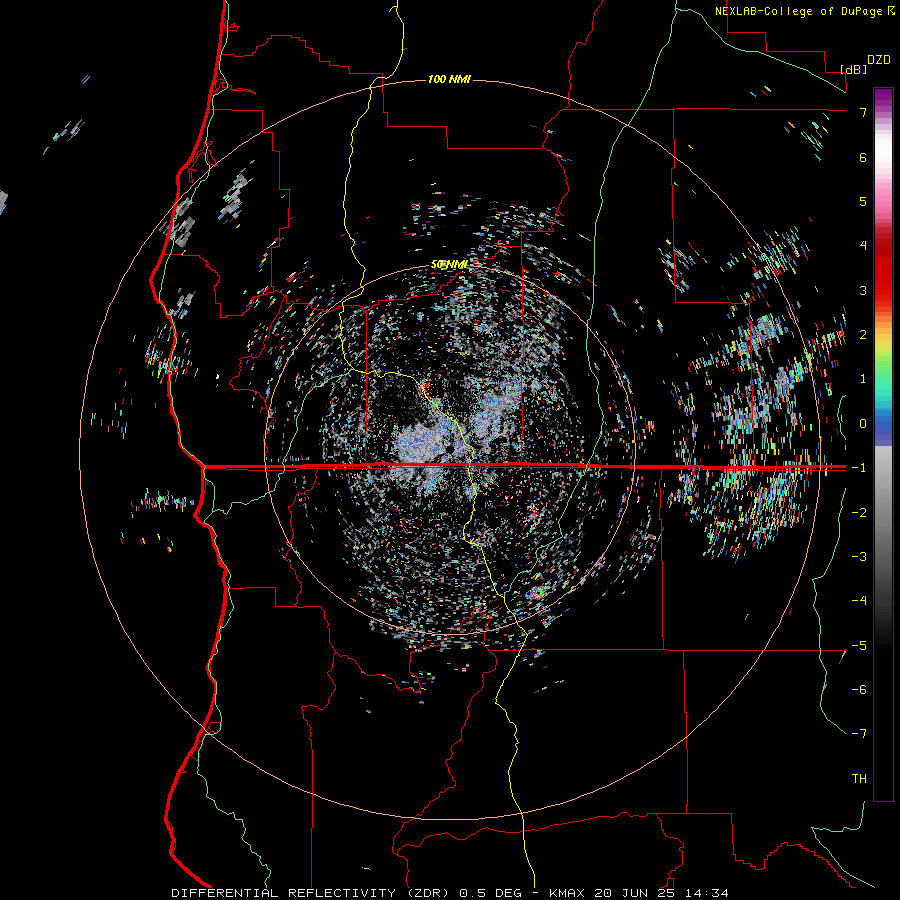Click the 3 value on the color scale

click(x=863, y=290)
